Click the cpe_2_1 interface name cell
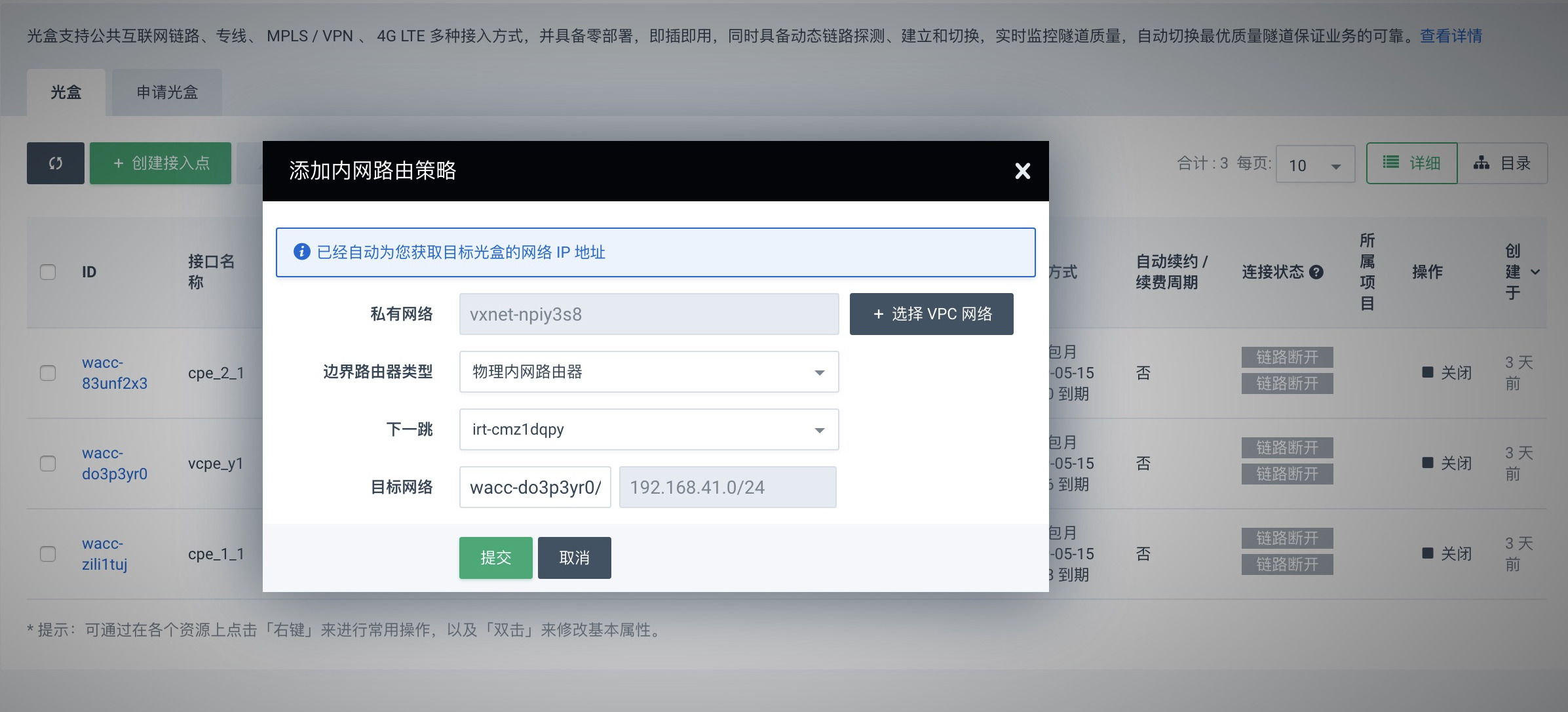Viewport: 1568px width, 712px height. point(216,373)
